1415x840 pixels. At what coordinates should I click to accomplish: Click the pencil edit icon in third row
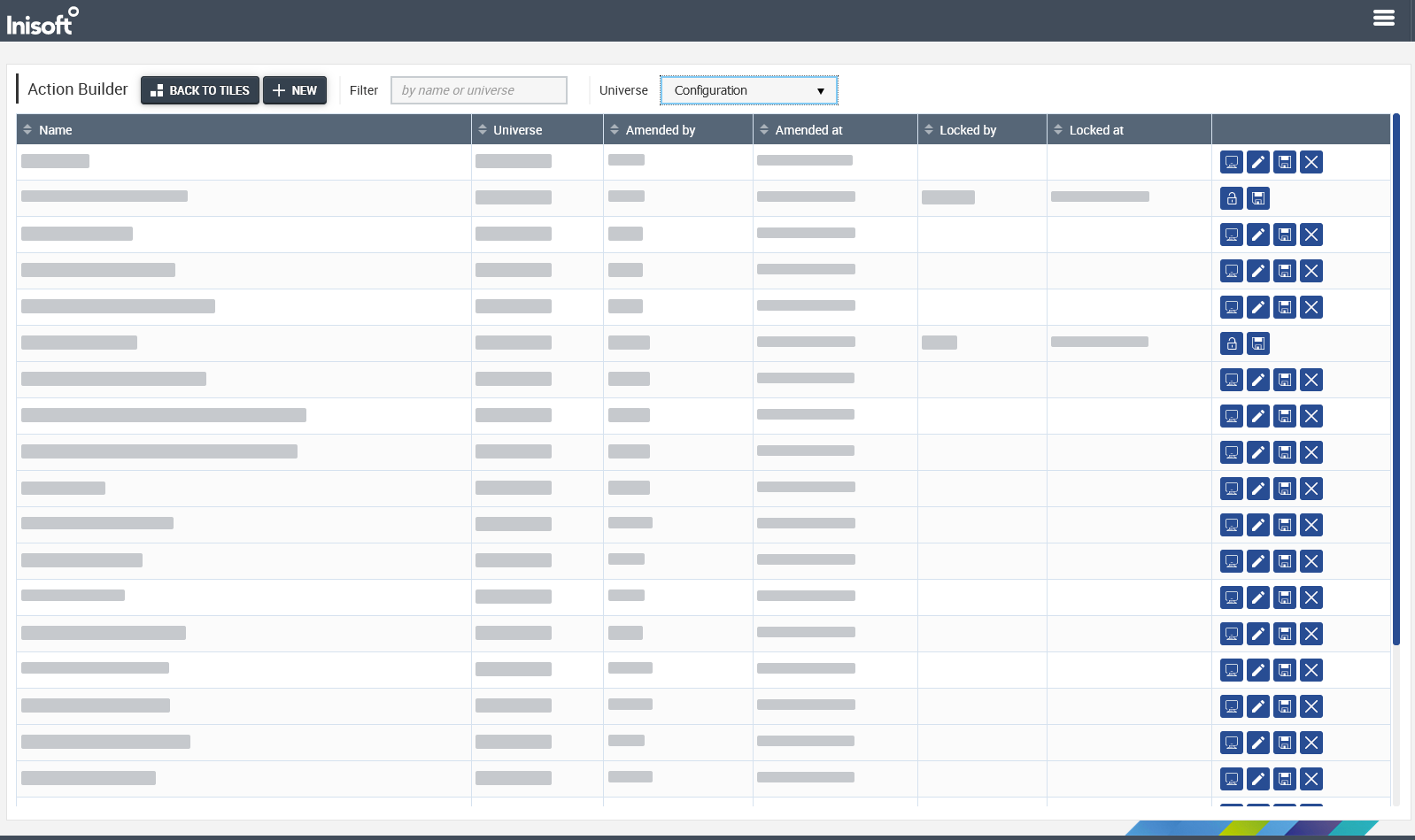coord(1258,235)
